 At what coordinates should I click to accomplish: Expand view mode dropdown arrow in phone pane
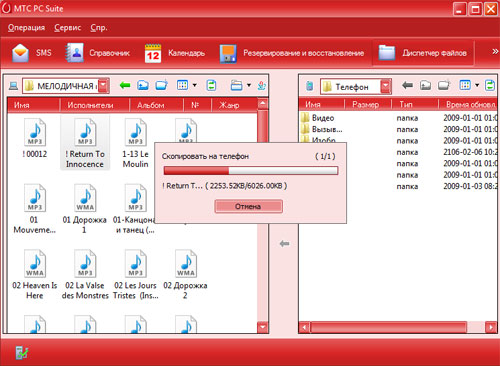pyautogui.click(x=477, y=85)
